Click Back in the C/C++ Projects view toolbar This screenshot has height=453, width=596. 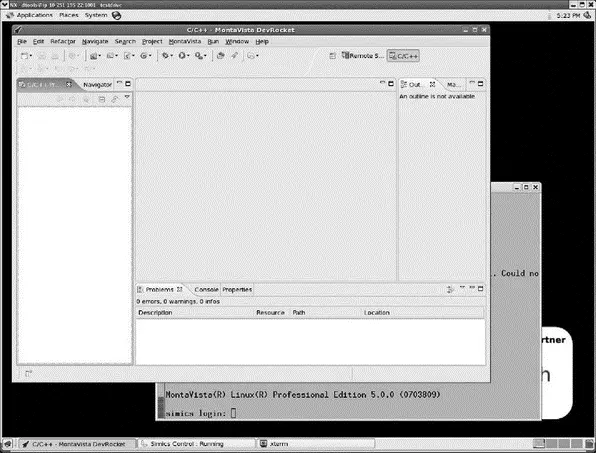click(60, 99)
